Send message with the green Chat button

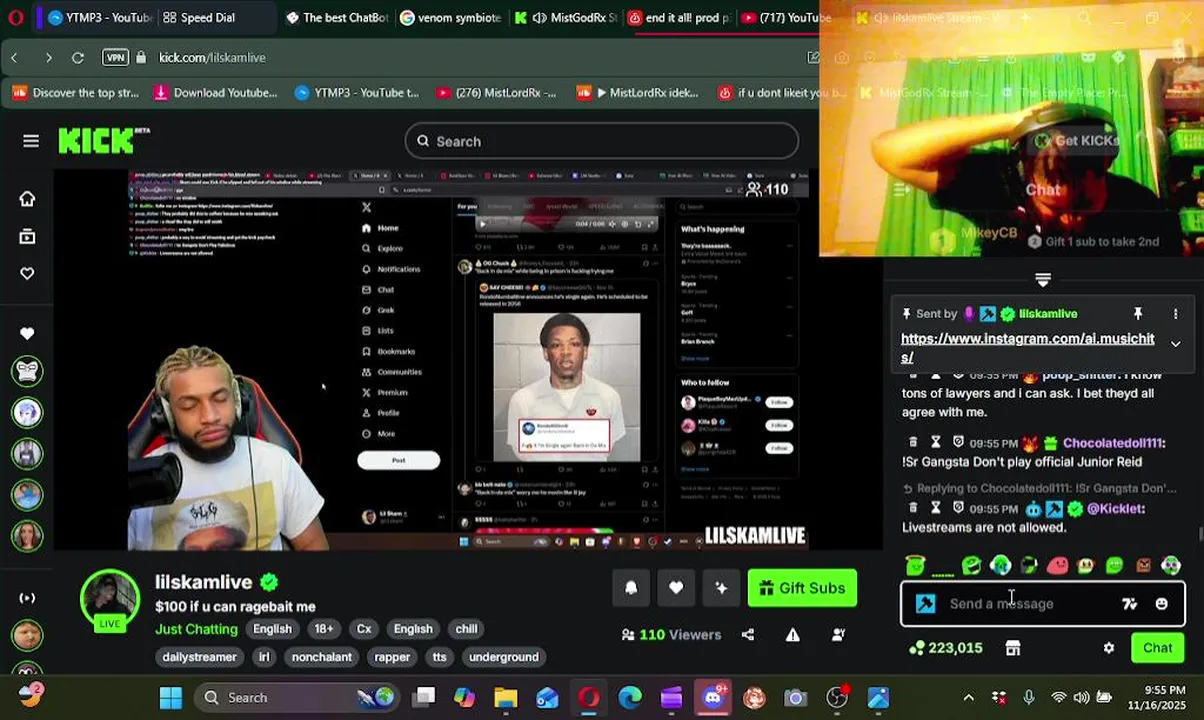tap(1158, 648)
